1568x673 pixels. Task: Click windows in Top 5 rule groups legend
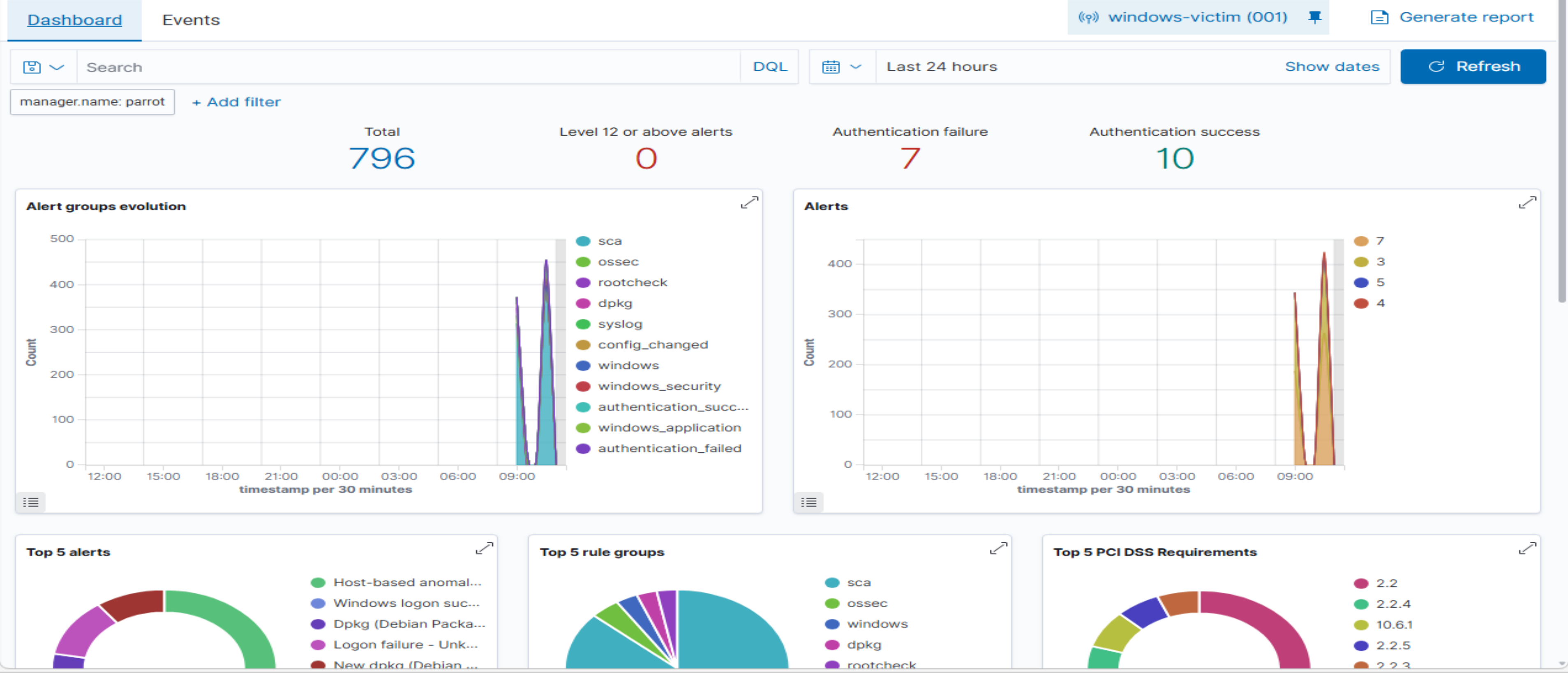click(x=877, y=624)
